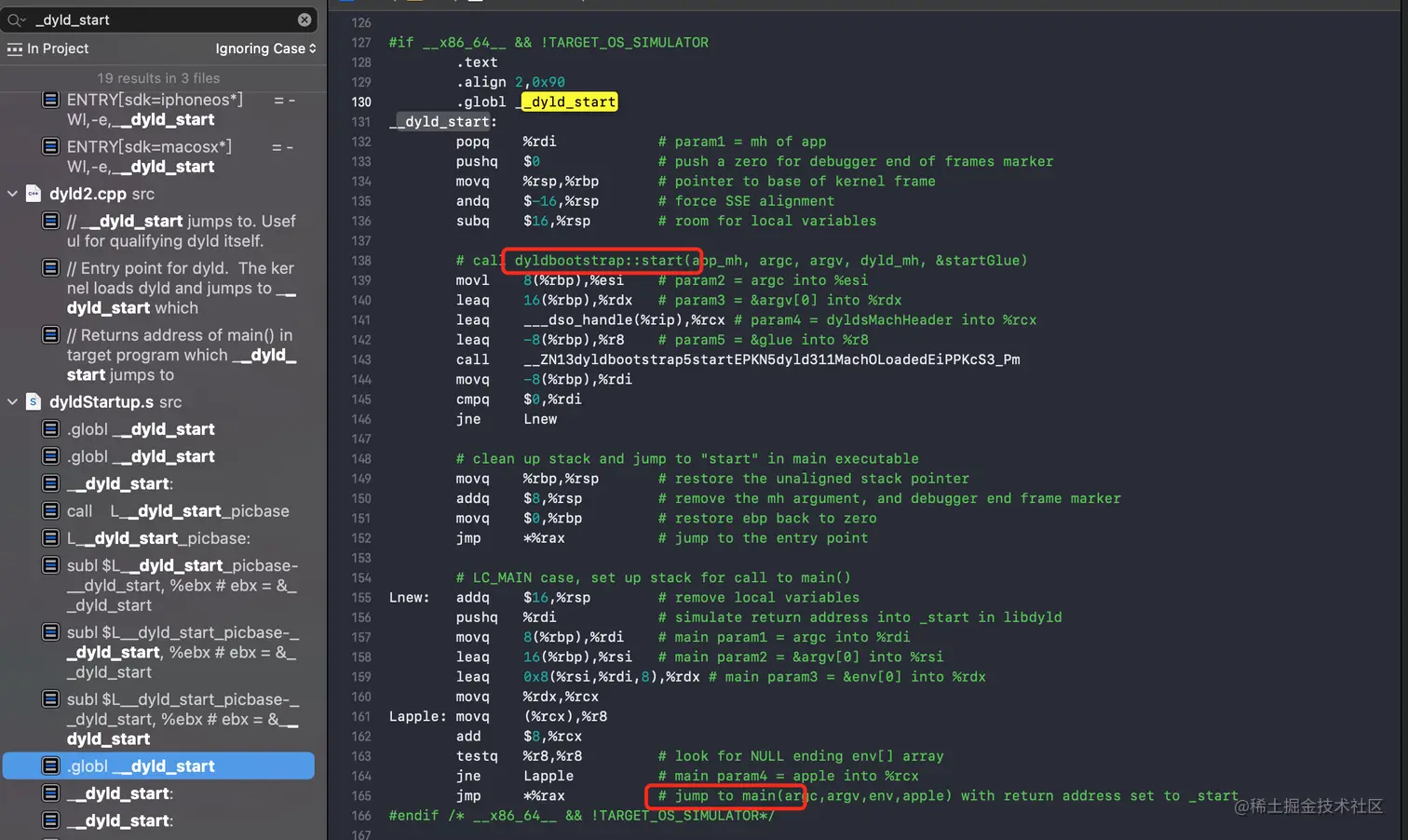
Task: Click comment '# clean up stack and jump'
Action: coord(687,458)
